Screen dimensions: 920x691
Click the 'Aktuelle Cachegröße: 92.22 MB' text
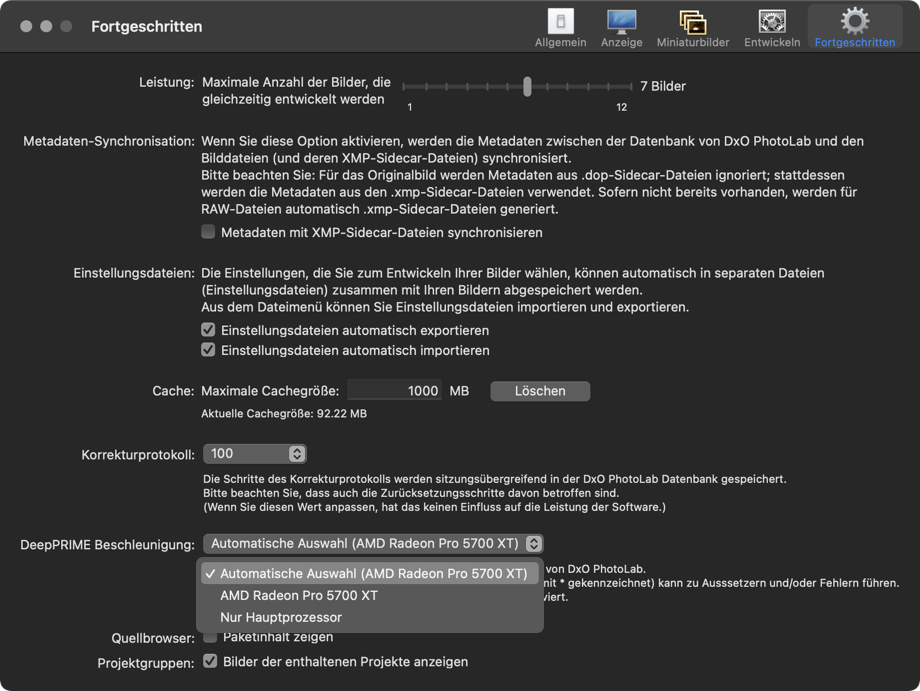click(284, 414)
